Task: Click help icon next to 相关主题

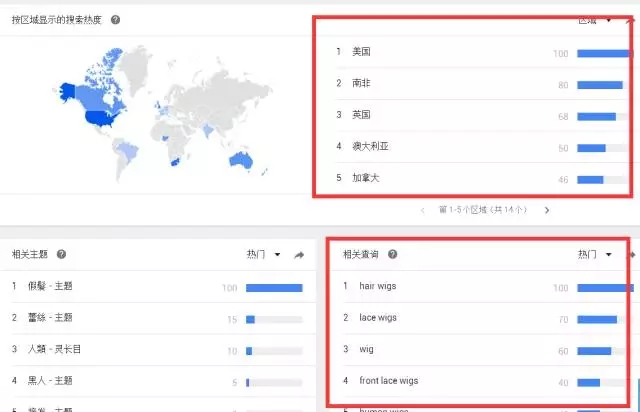Action: pos(62,255)
